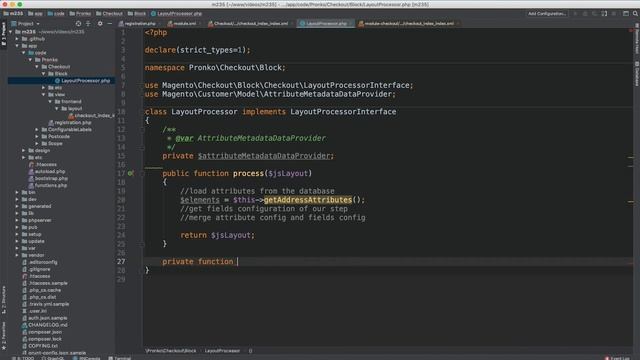Select COPYING.txt in project tree
This screenshot has width=640, height=360.
(43, 346)
